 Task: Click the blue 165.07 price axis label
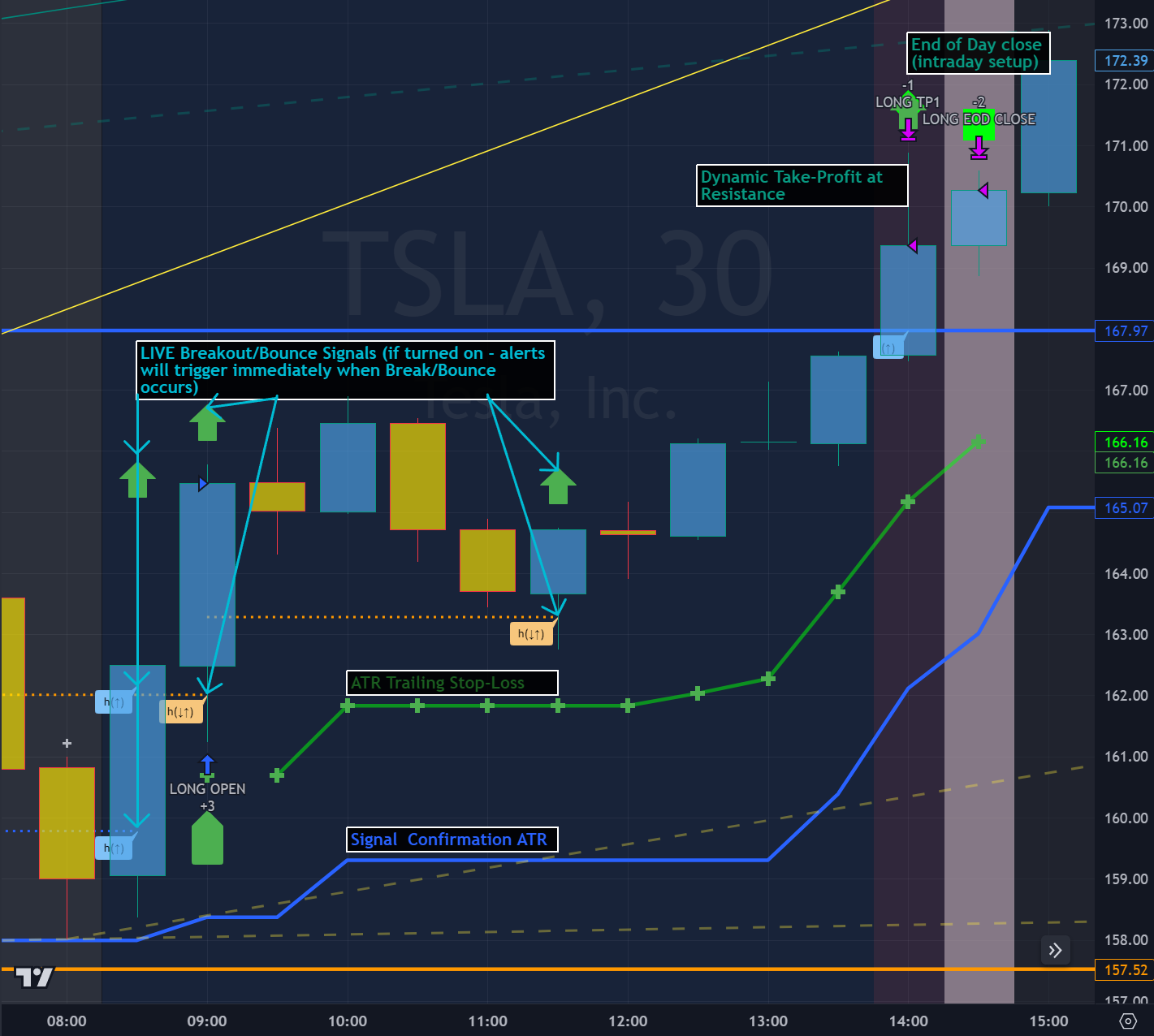point(1126,507)
